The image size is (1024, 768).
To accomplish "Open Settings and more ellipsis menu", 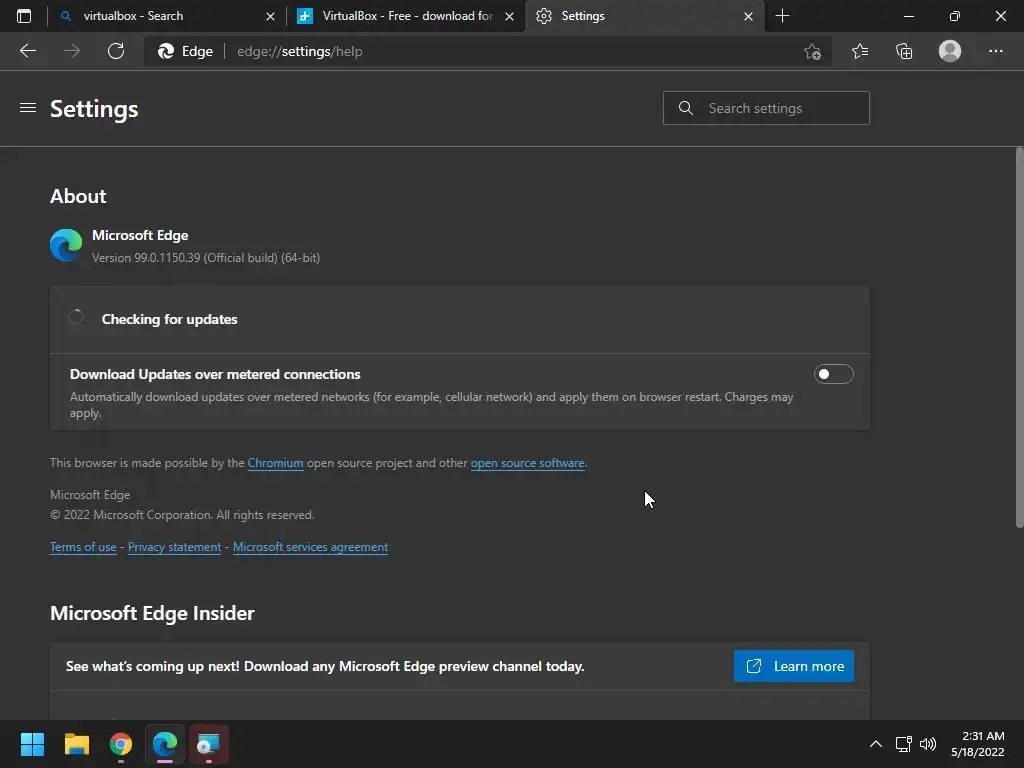I will [x=995, y=51].
